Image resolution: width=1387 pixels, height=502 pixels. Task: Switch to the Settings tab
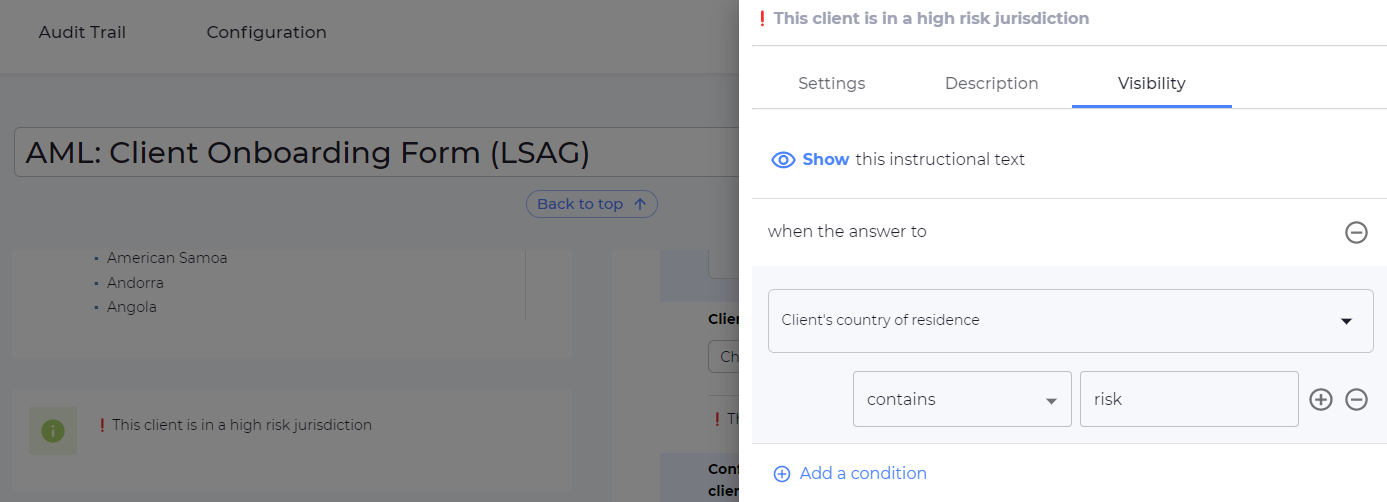click(x=831, y=84)
